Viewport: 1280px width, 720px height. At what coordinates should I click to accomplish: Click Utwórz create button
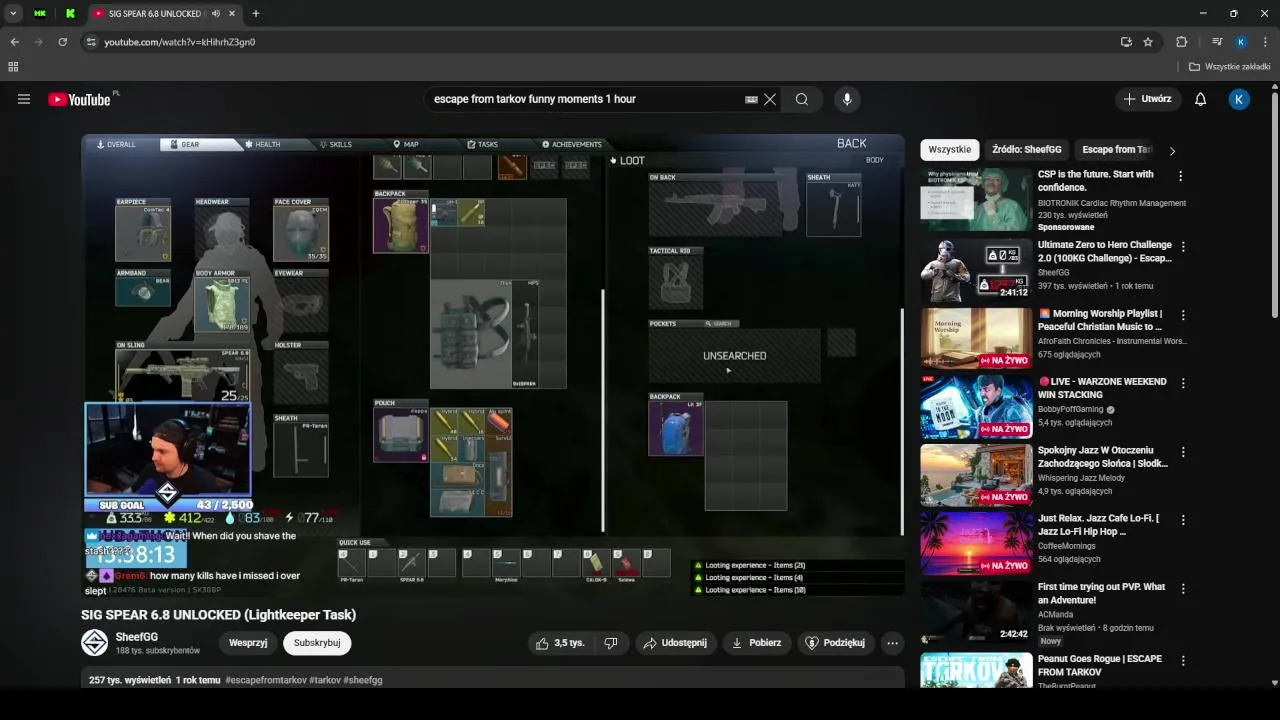[x=1148, y=99]
